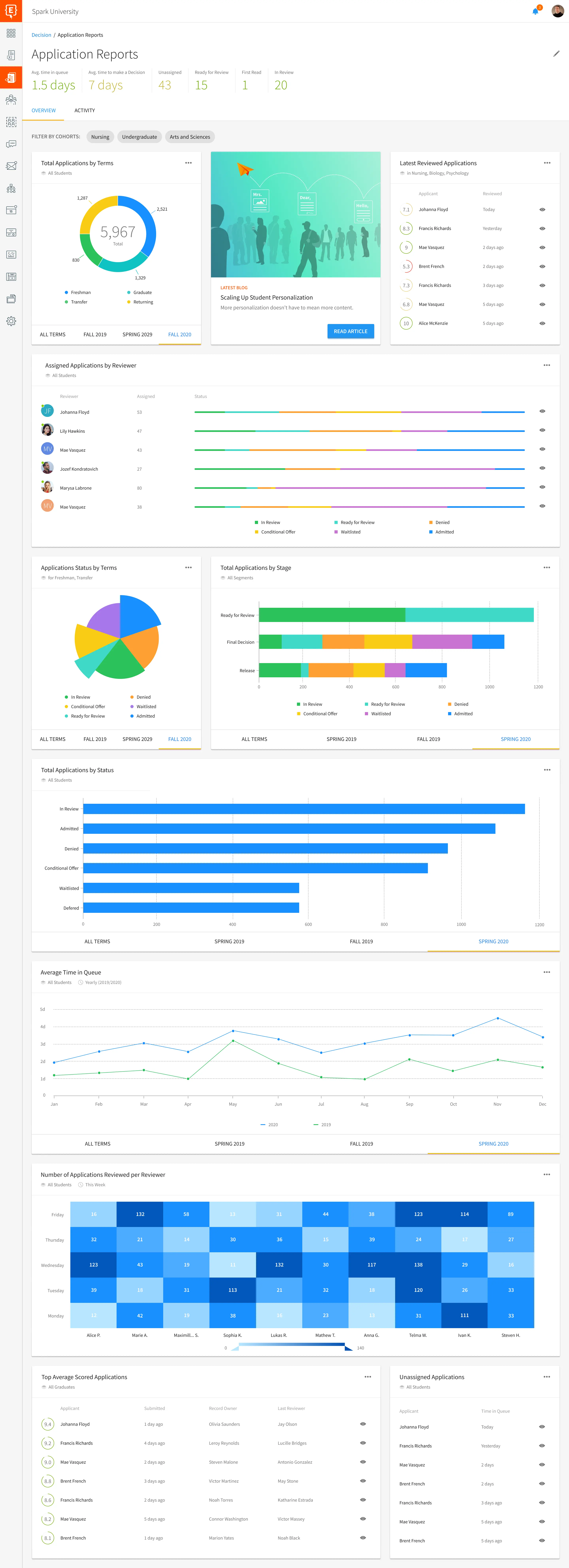Viewport: 569px width, 1568px height.
Task: Open the stacked documents icon in the sidebar
Action: click(11, 299)
